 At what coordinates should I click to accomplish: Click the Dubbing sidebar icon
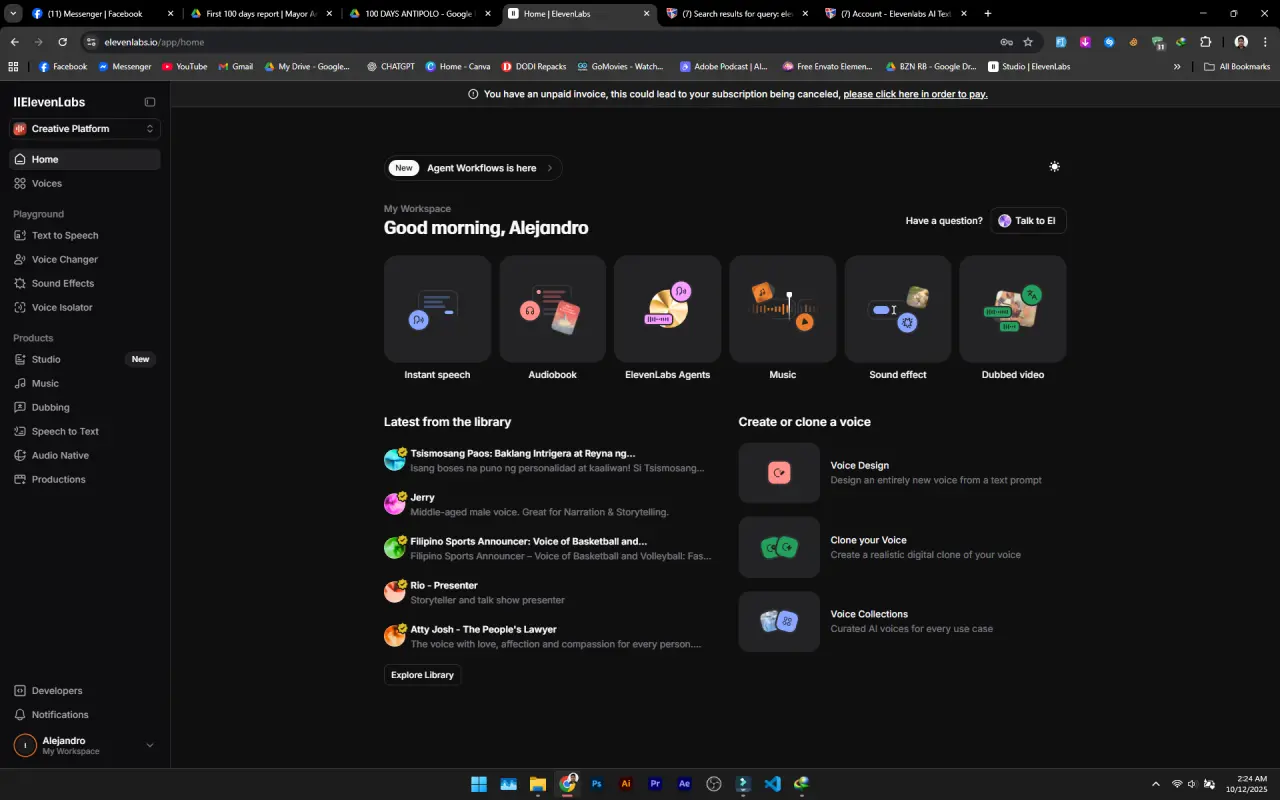[21, 407]
